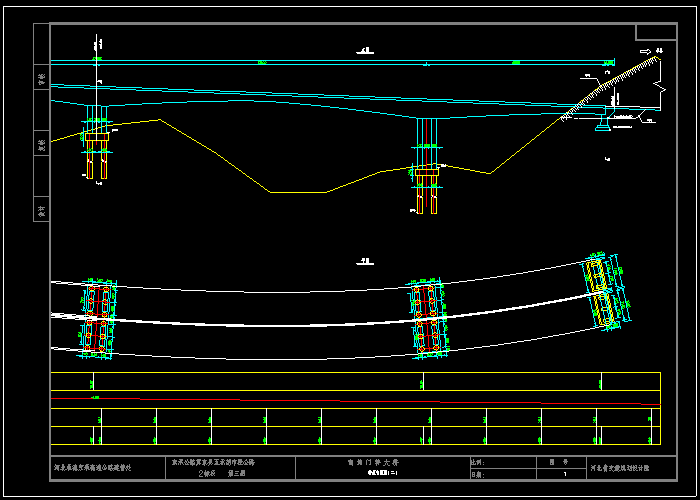Click the design institute cell at bottom right

coord(619,467)
